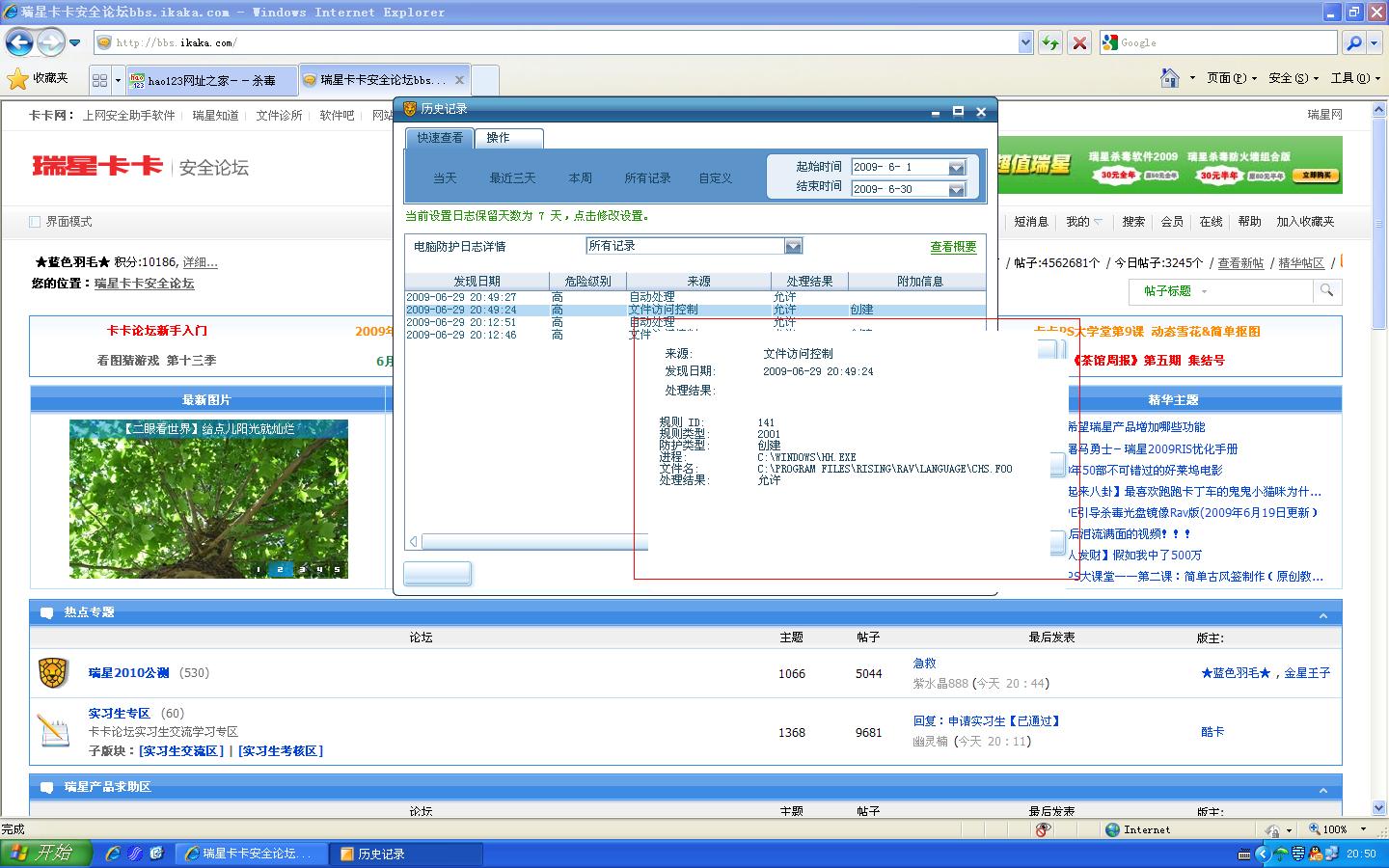
Task: Click the 查看概要 link
Action: click(x=953, y=247)
